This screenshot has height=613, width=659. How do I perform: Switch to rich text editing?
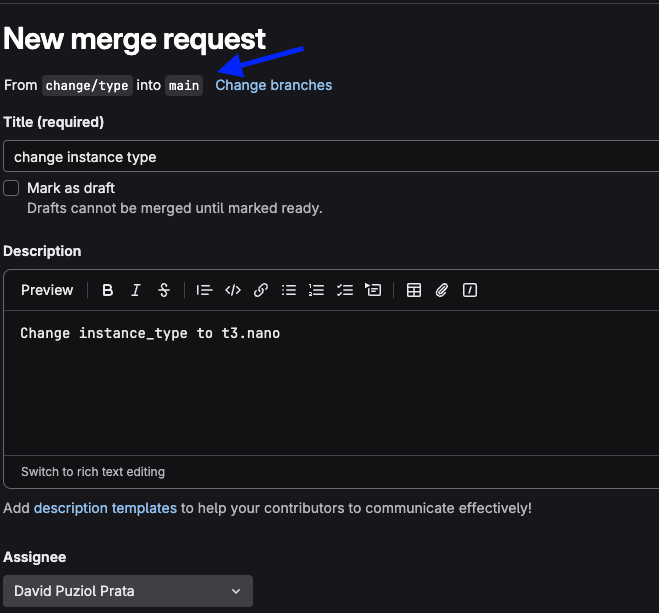click(x=93, y=471)
